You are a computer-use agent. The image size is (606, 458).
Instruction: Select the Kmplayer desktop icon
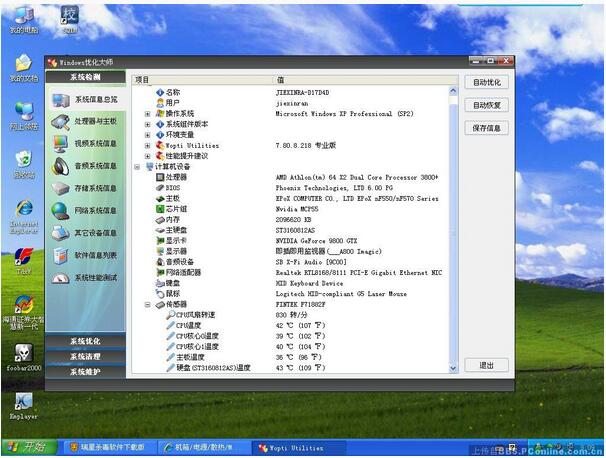coord(24,406)
